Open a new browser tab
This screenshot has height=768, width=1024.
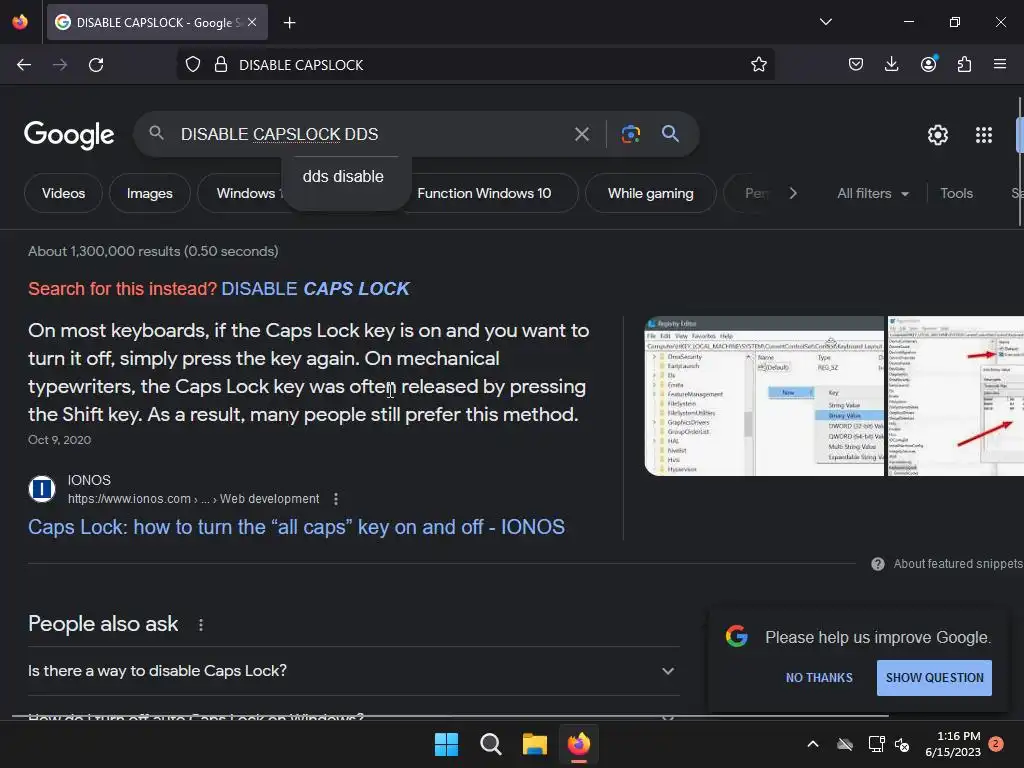[x=289, y=23]
